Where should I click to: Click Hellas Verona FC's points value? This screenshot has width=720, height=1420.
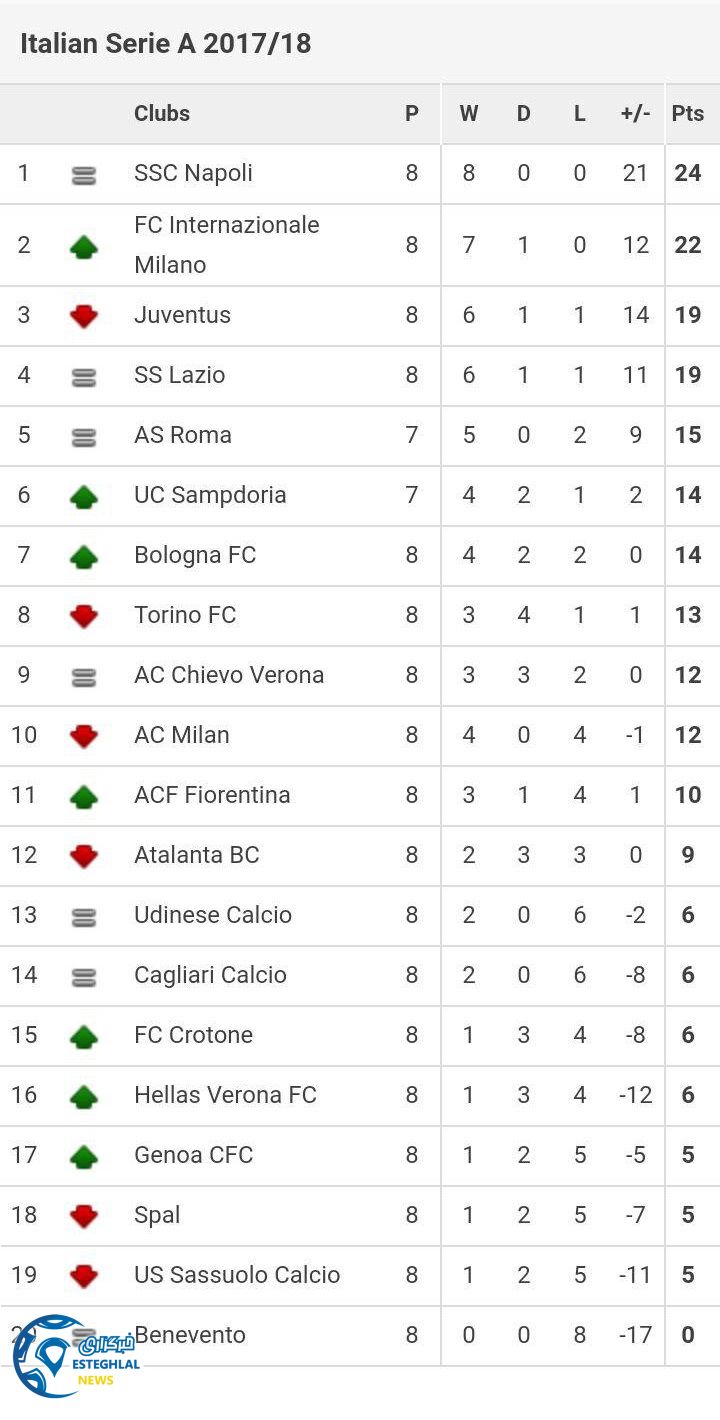pyautogui.click(x=688, y=1095)
